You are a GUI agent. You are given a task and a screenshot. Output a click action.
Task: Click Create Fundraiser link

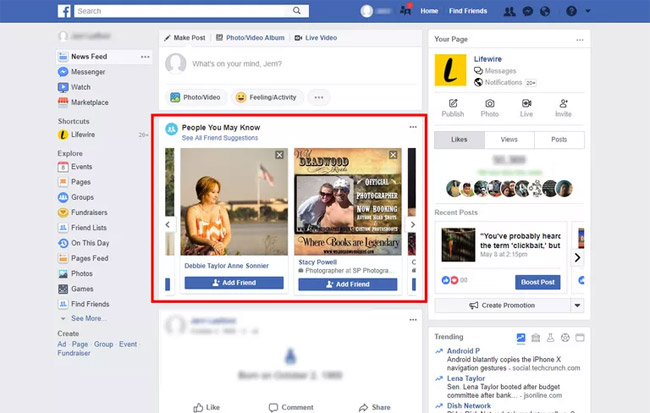point(74,353)
